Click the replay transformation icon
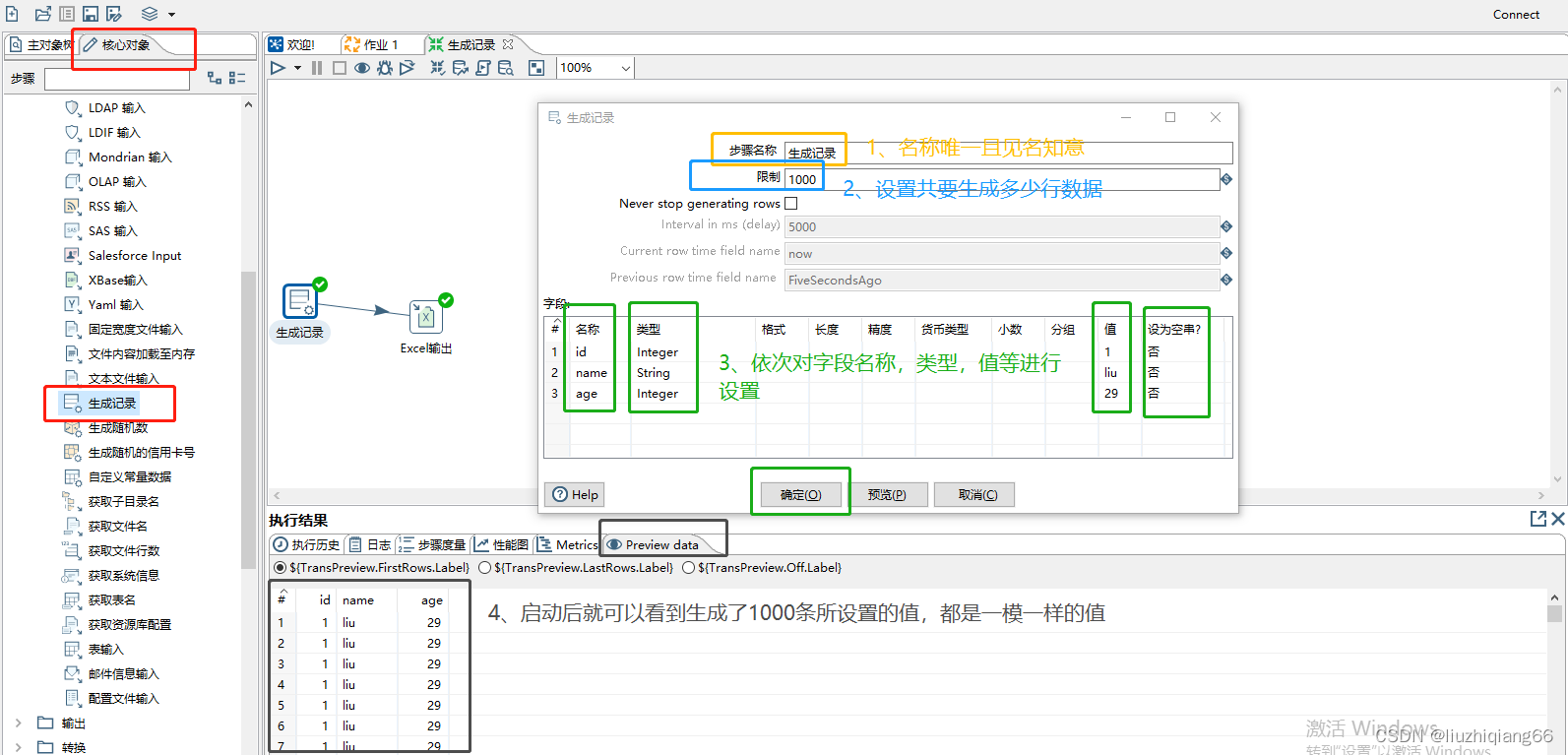 (x=407, y=68)
